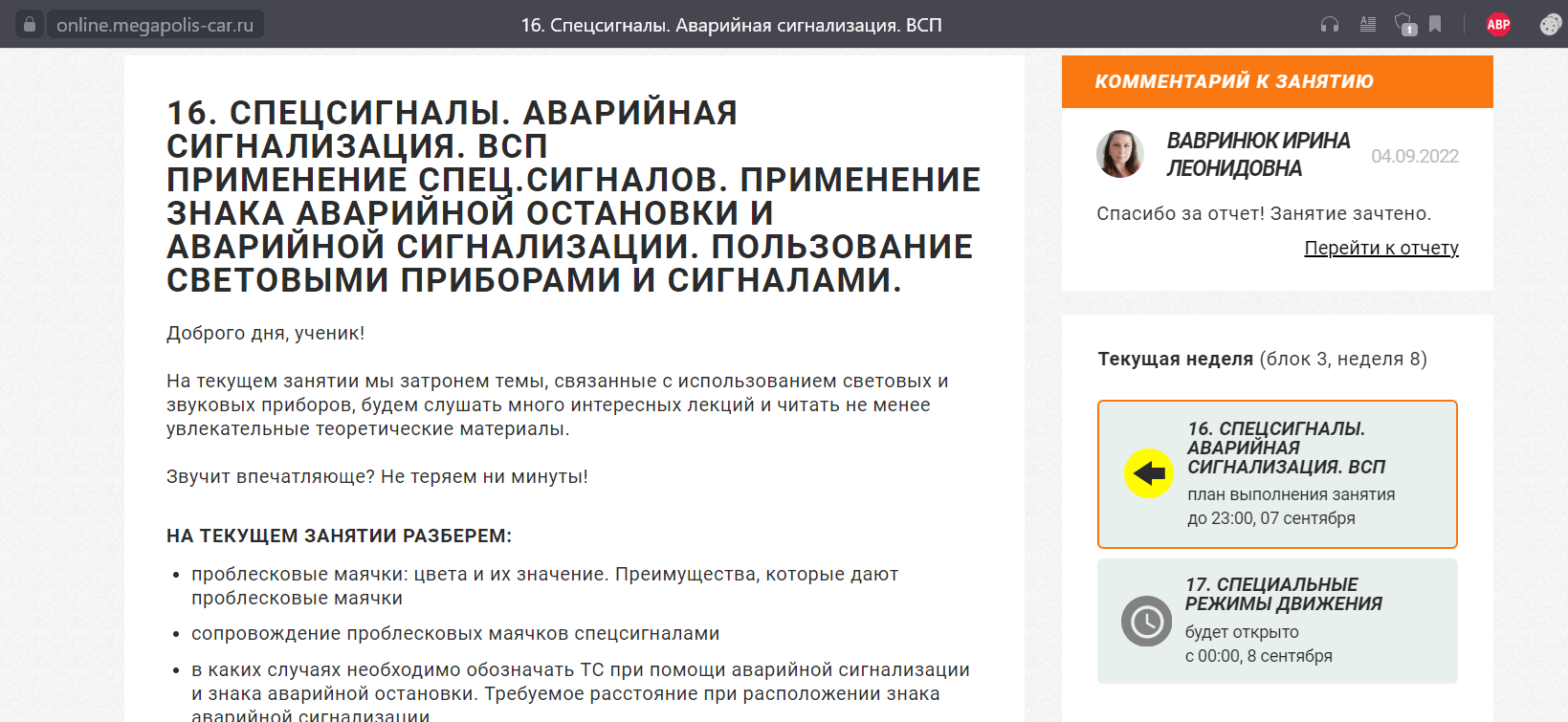
Task: Click the page title in the browser bar
Action: (731, 25)
